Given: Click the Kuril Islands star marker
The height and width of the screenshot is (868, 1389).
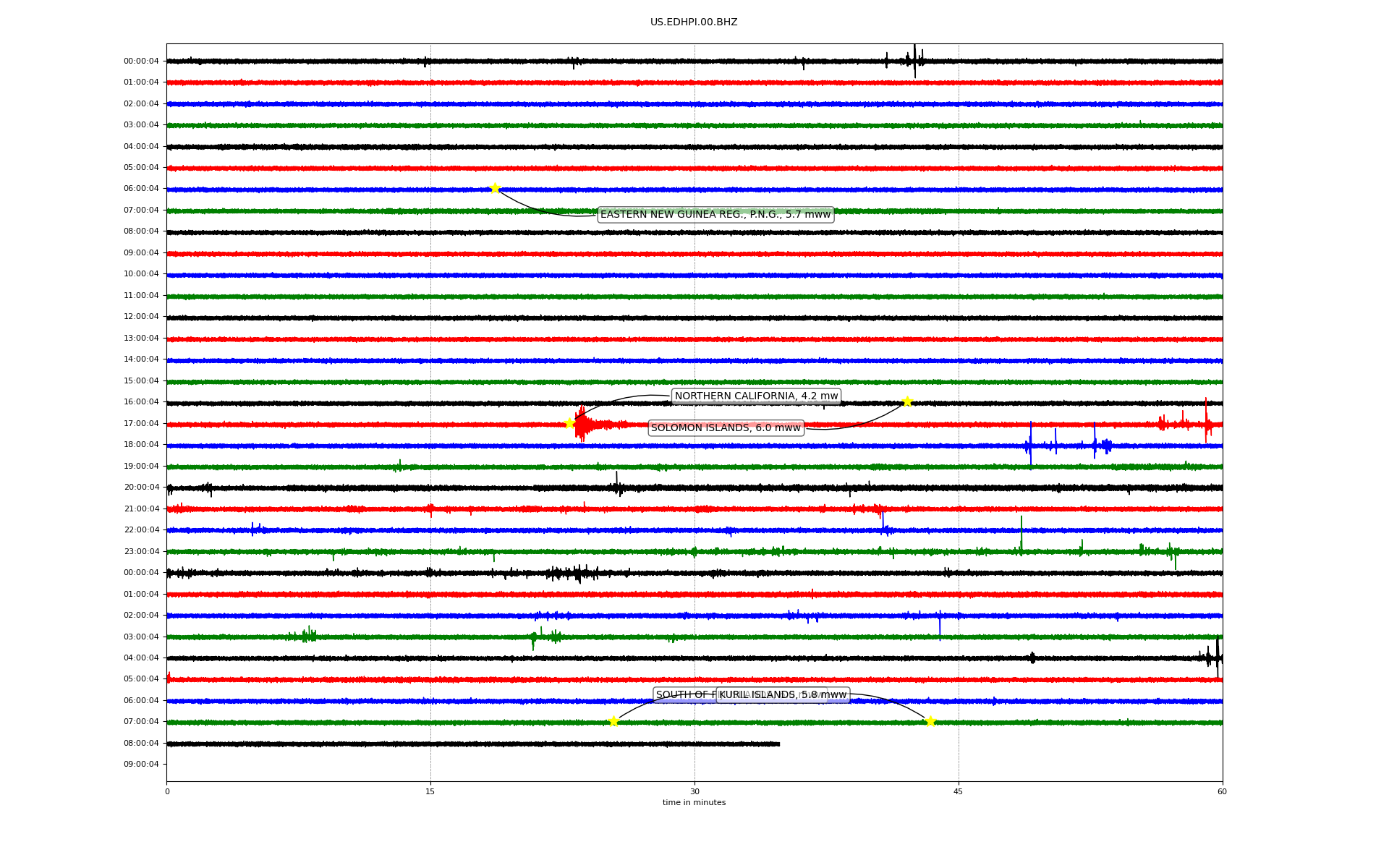Looking at the screenshot, I should [930, 721].
